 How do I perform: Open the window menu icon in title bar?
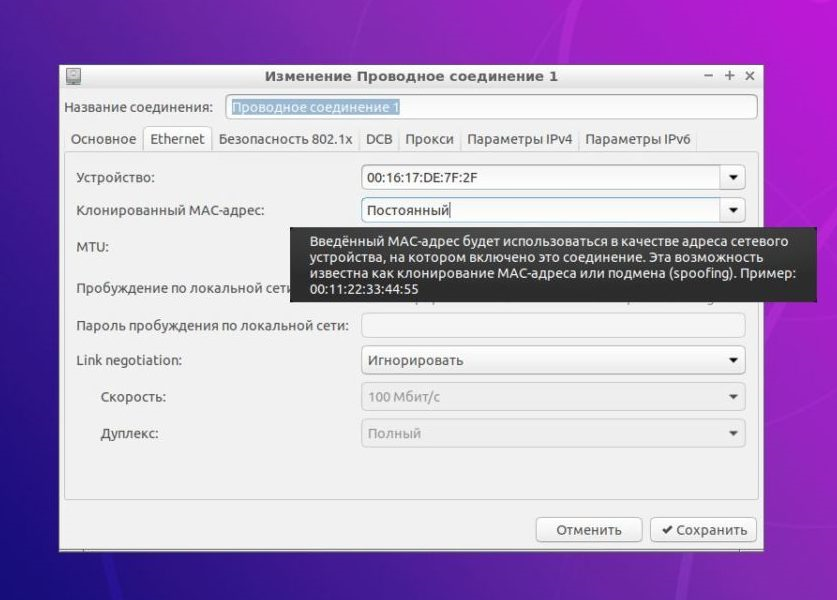(x=73, y=76)
